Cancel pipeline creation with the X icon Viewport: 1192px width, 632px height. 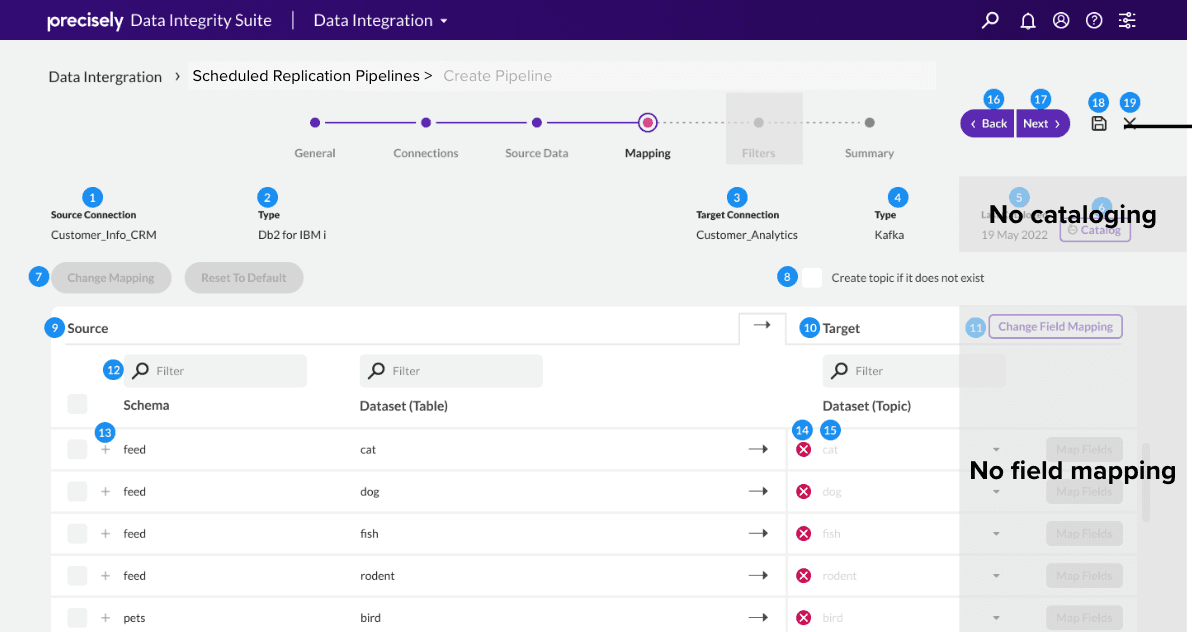1130,123
